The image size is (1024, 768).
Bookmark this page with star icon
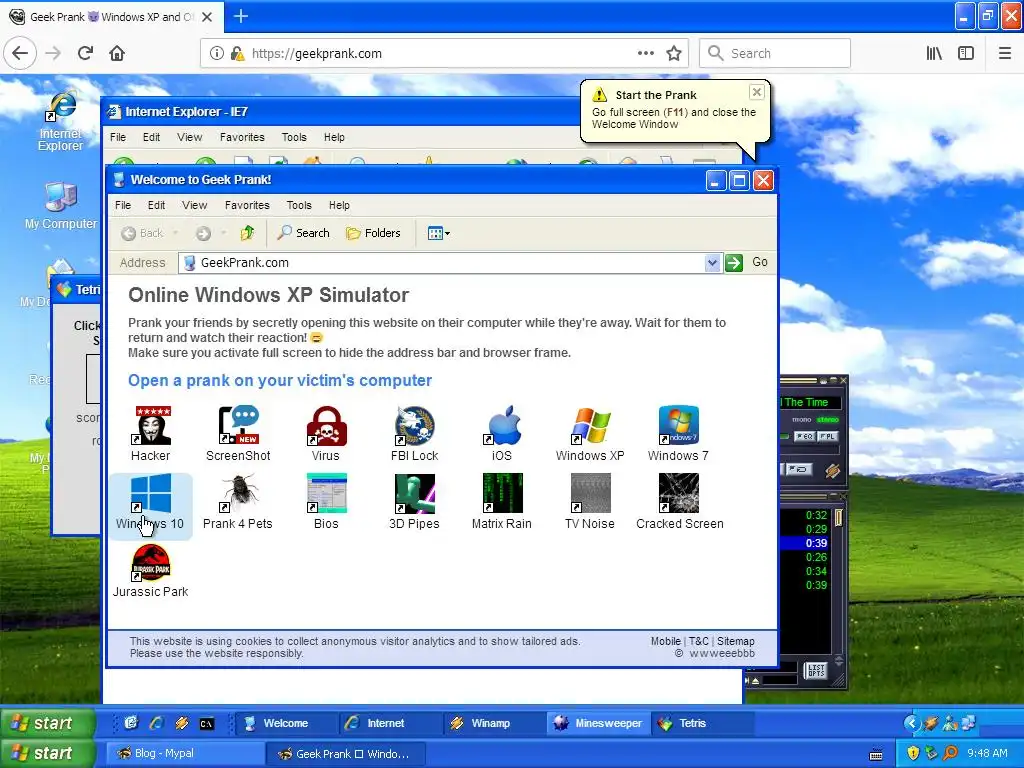click(x=674, y=53)
